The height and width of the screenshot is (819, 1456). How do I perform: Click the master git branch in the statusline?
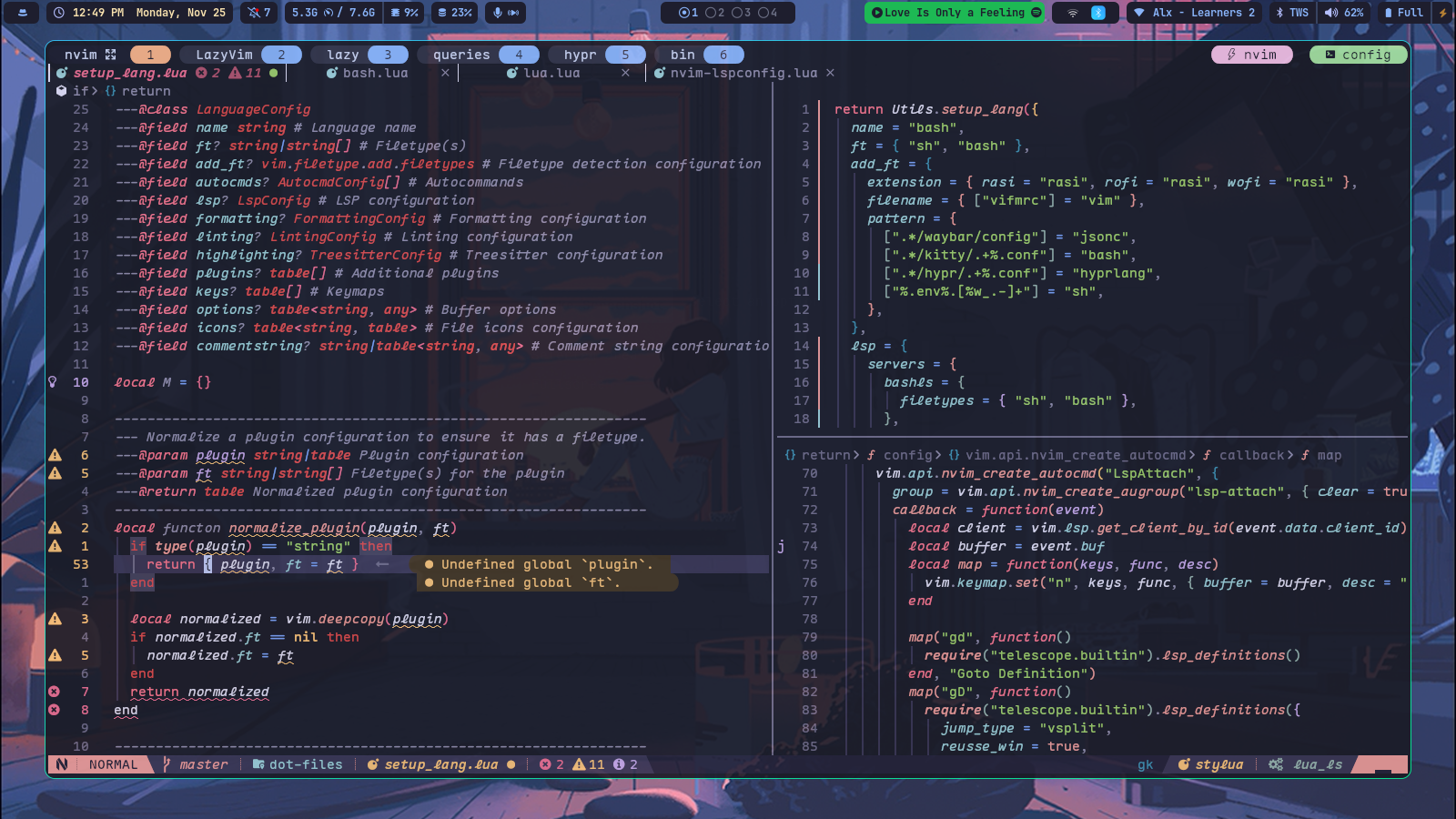tap(196, 764)
